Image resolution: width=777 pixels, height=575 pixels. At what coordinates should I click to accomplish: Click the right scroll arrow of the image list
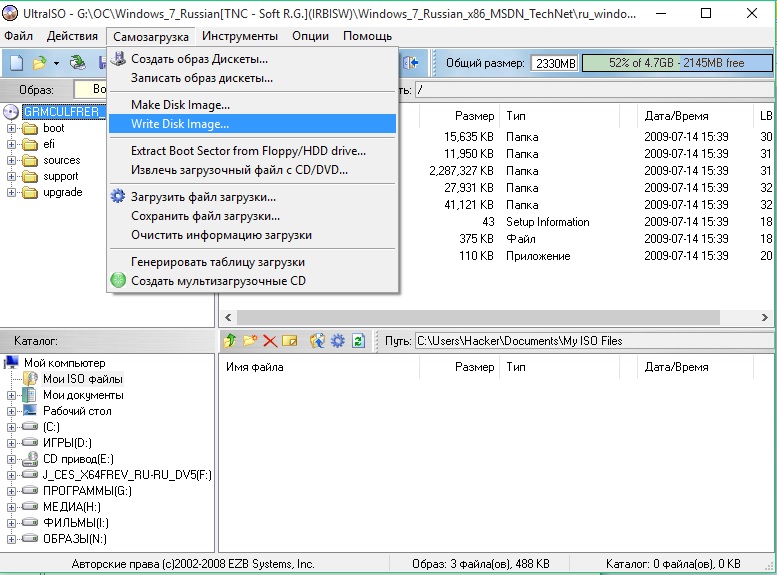point(765,317)
